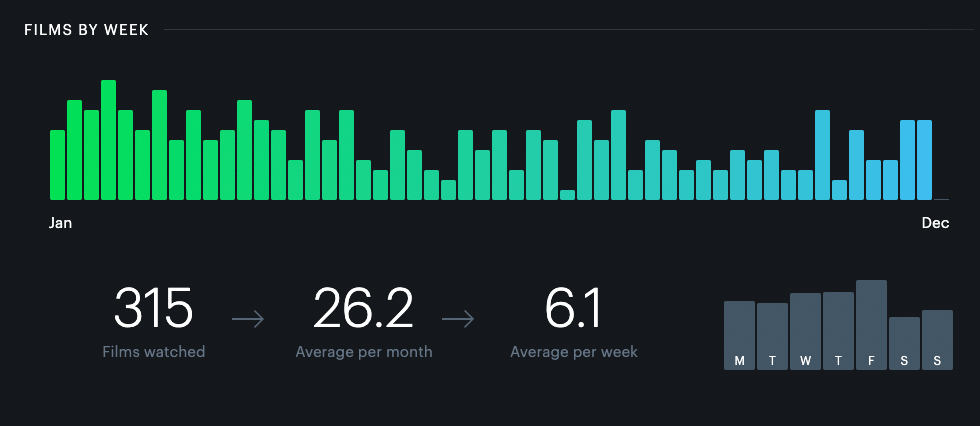Select the last blue bar before Dec
This screenshot has height=426, width=980.
[x=924, y=160]
